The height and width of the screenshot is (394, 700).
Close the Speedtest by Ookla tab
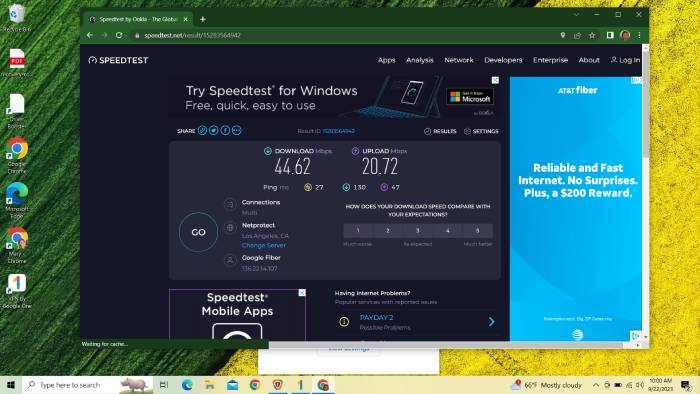186,19
